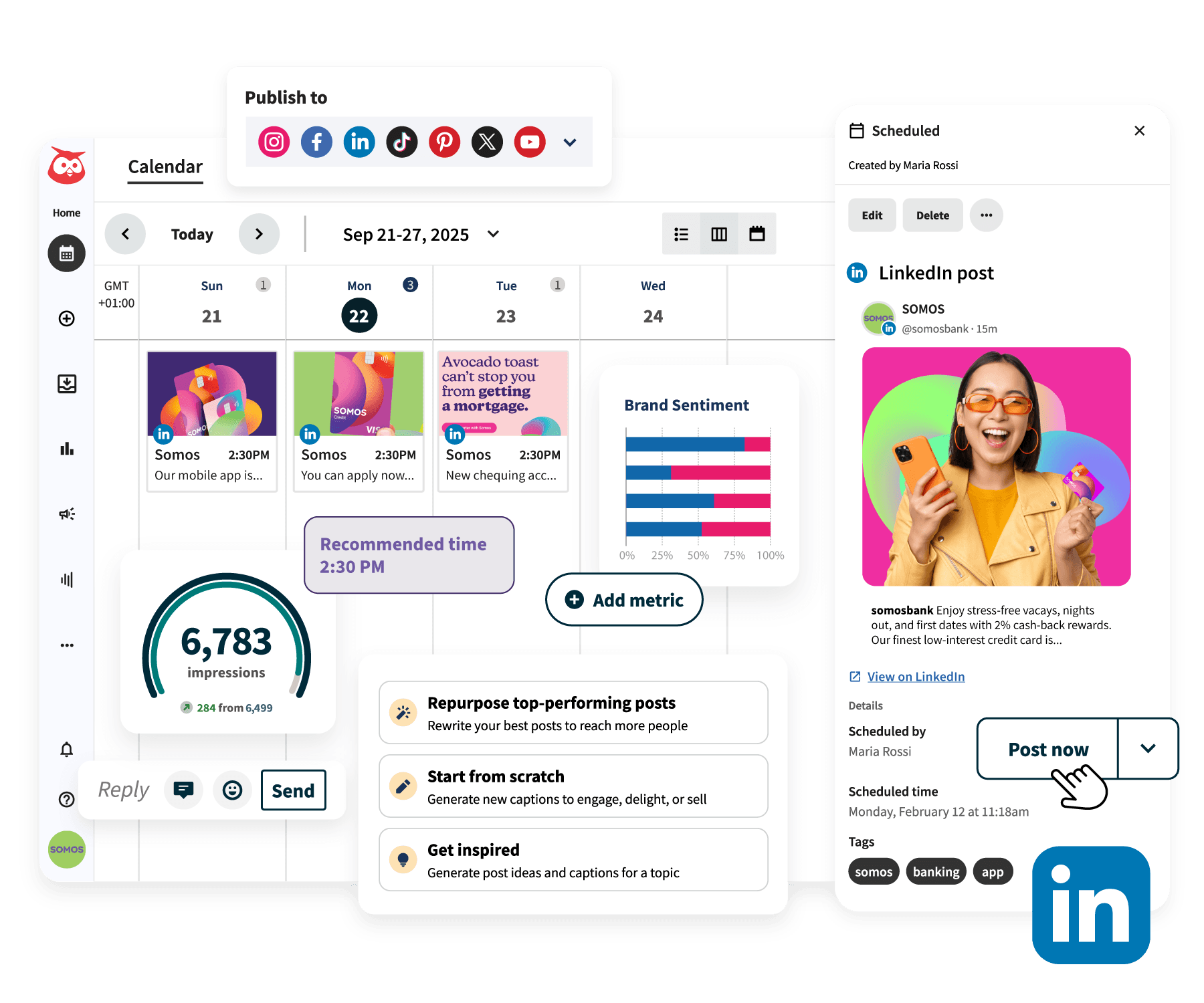Screen dimensions: 1204x1003
Task: Click the Add metric button
Action: [624, 600]
